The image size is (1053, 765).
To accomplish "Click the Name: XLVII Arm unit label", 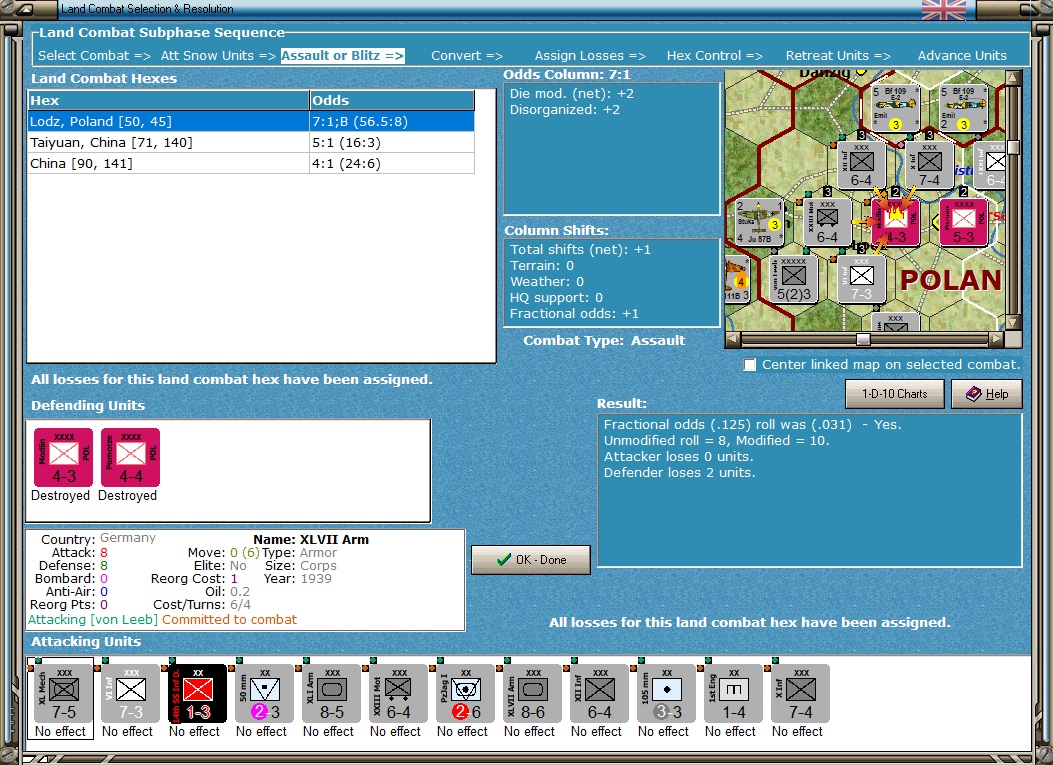I will pyautogui.click(x=311, y=539).
